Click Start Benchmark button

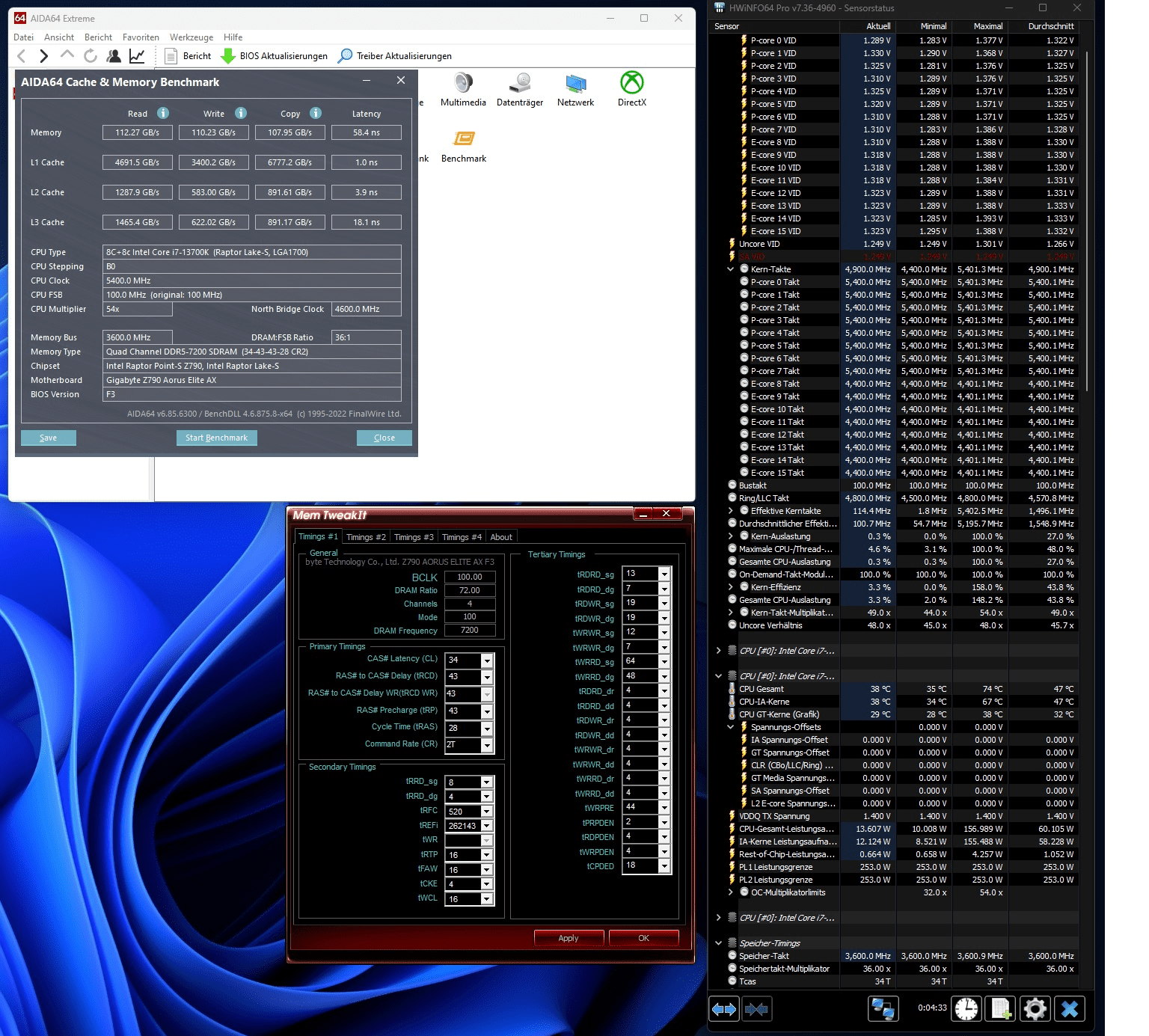[x=217, y=438]
